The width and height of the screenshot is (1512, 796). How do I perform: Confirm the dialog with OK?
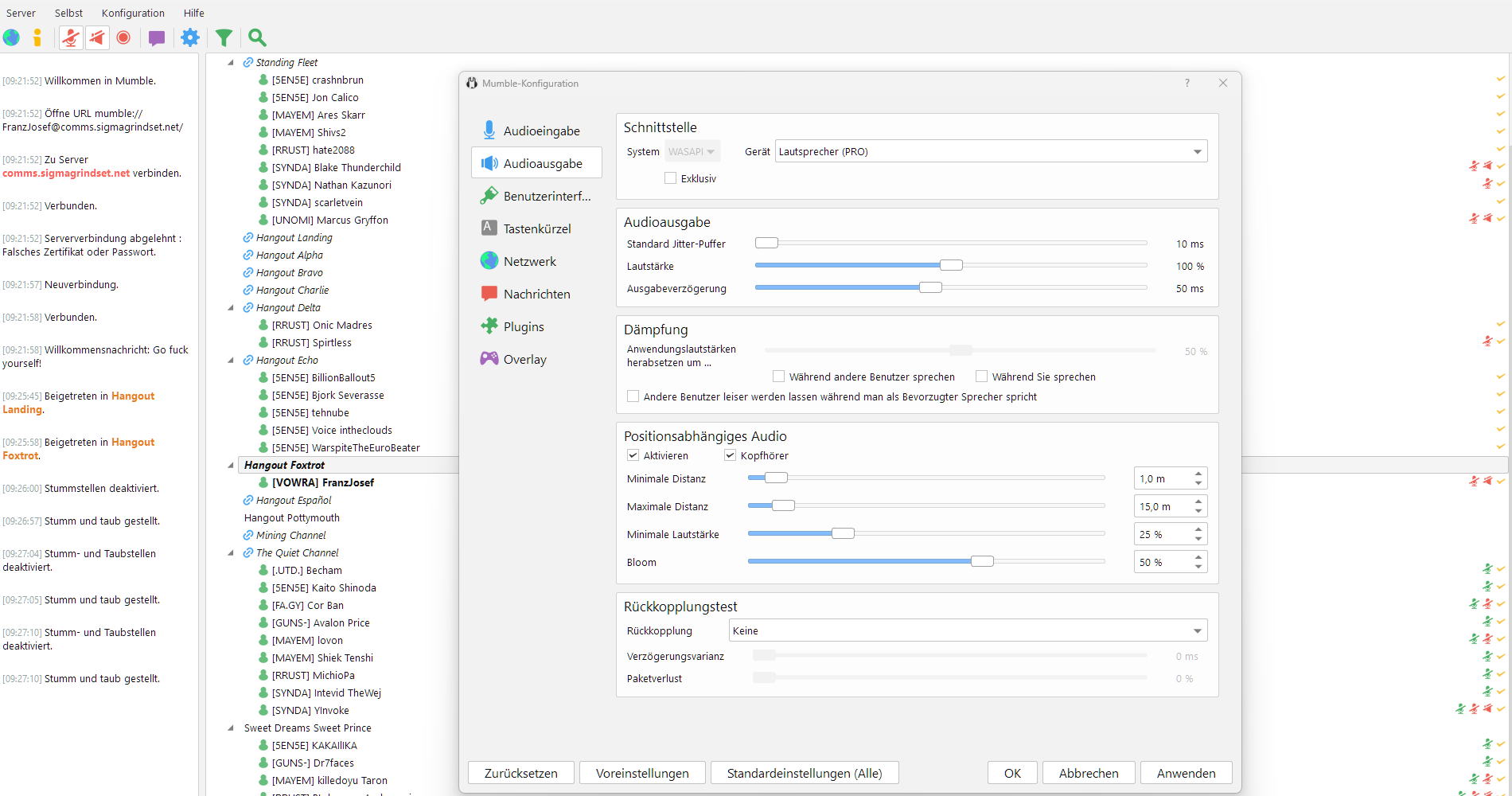[x=1012, y=773]
